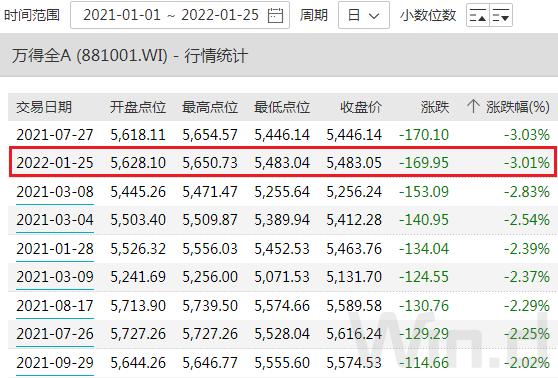Sort by 最低点位 column header
The height and width of the screenshot is (378, 558).
point(282,107)
